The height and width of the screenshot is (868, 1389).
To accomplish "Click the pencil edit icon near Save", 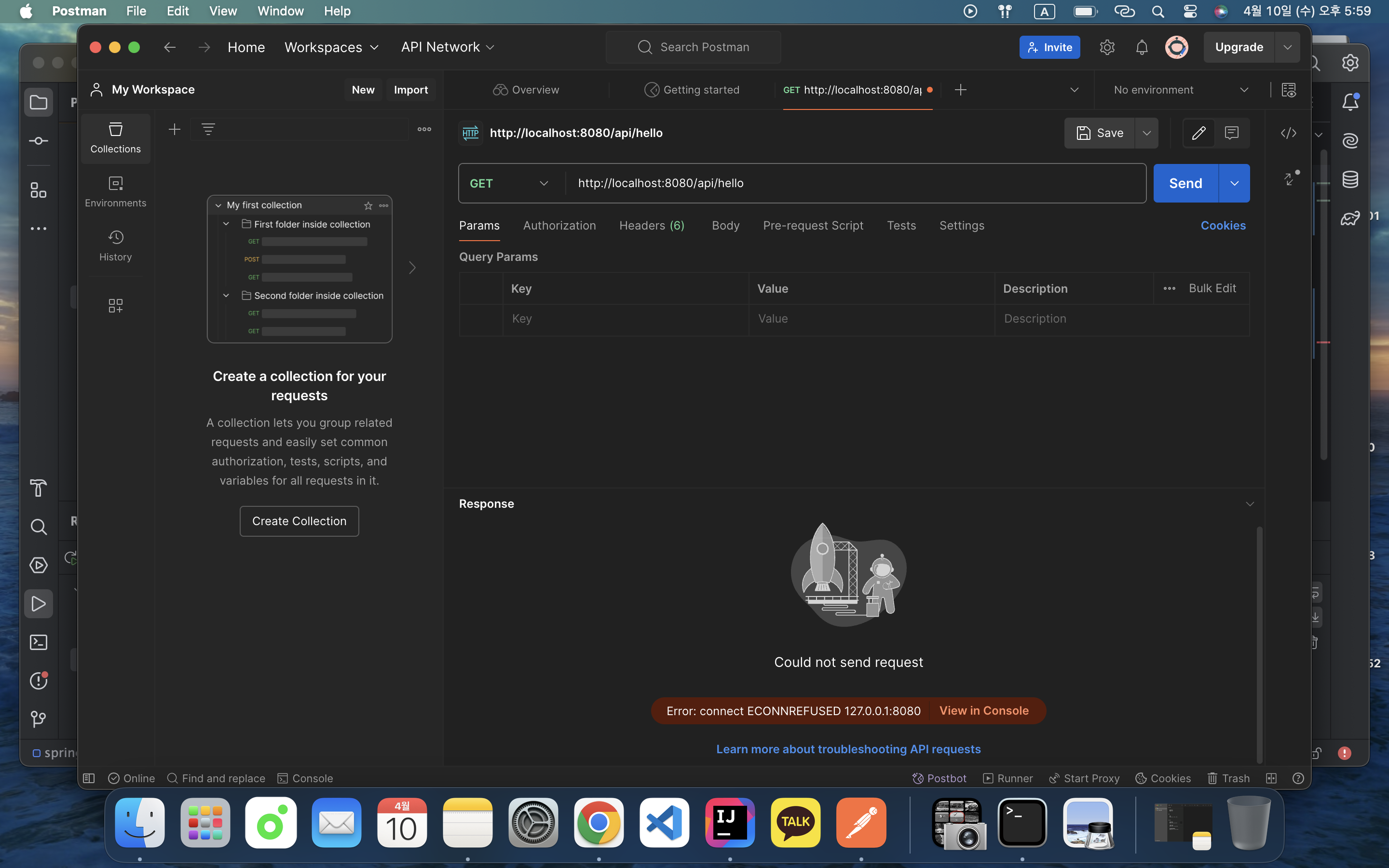I will [1198, 133].
